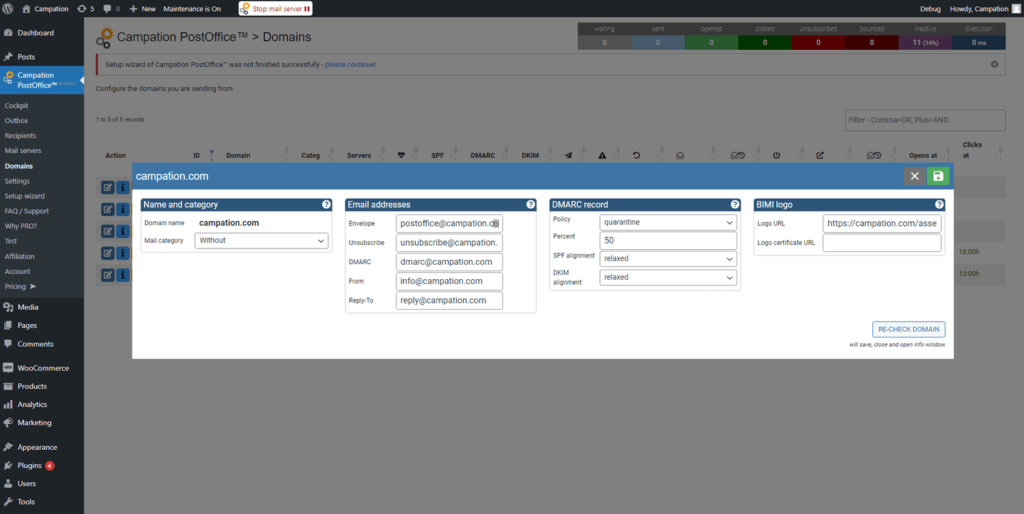Click the DMARC email input field

click(449, 262)
